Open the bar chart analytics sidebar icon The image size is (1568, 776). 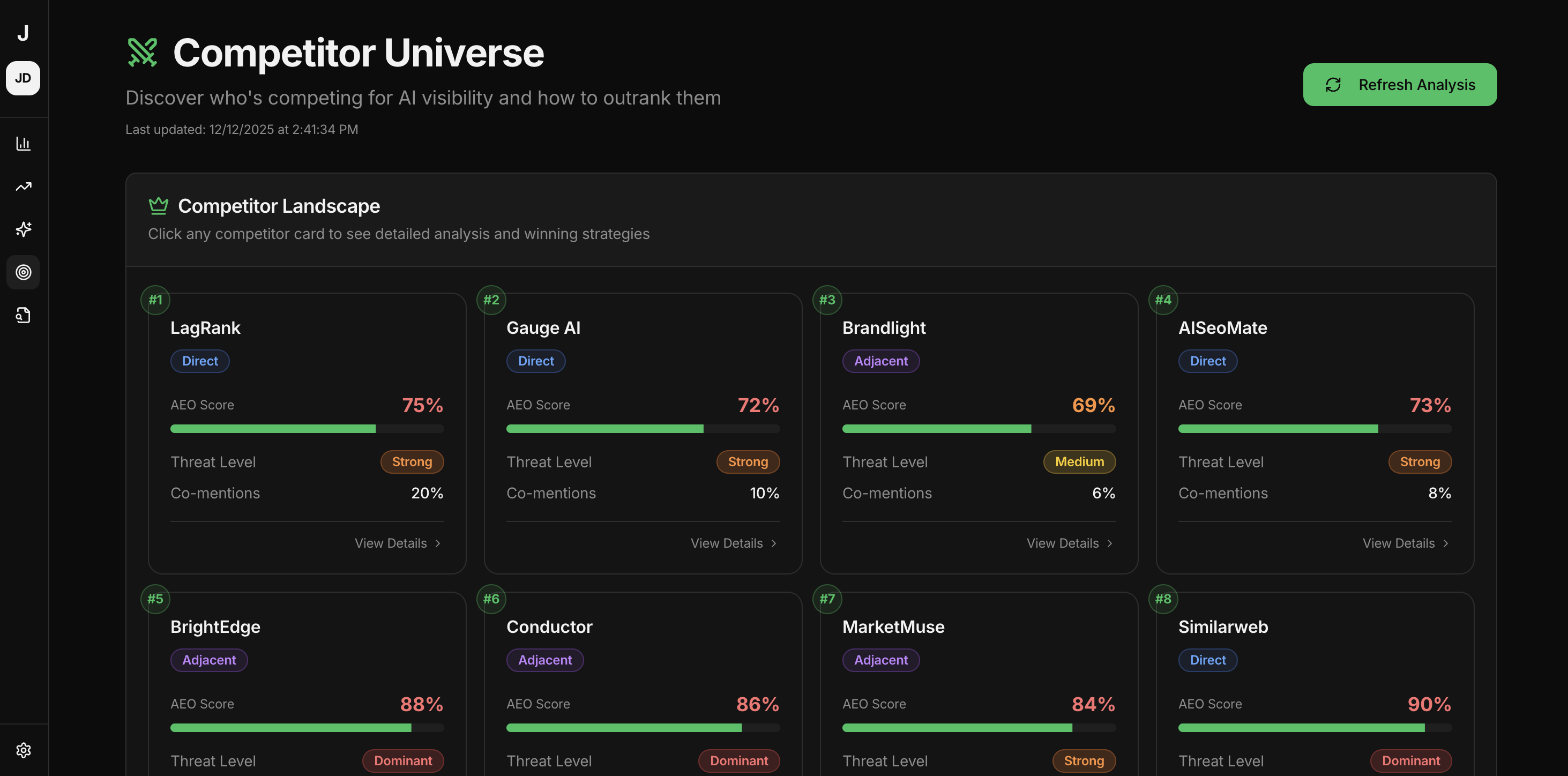point(23,144)
